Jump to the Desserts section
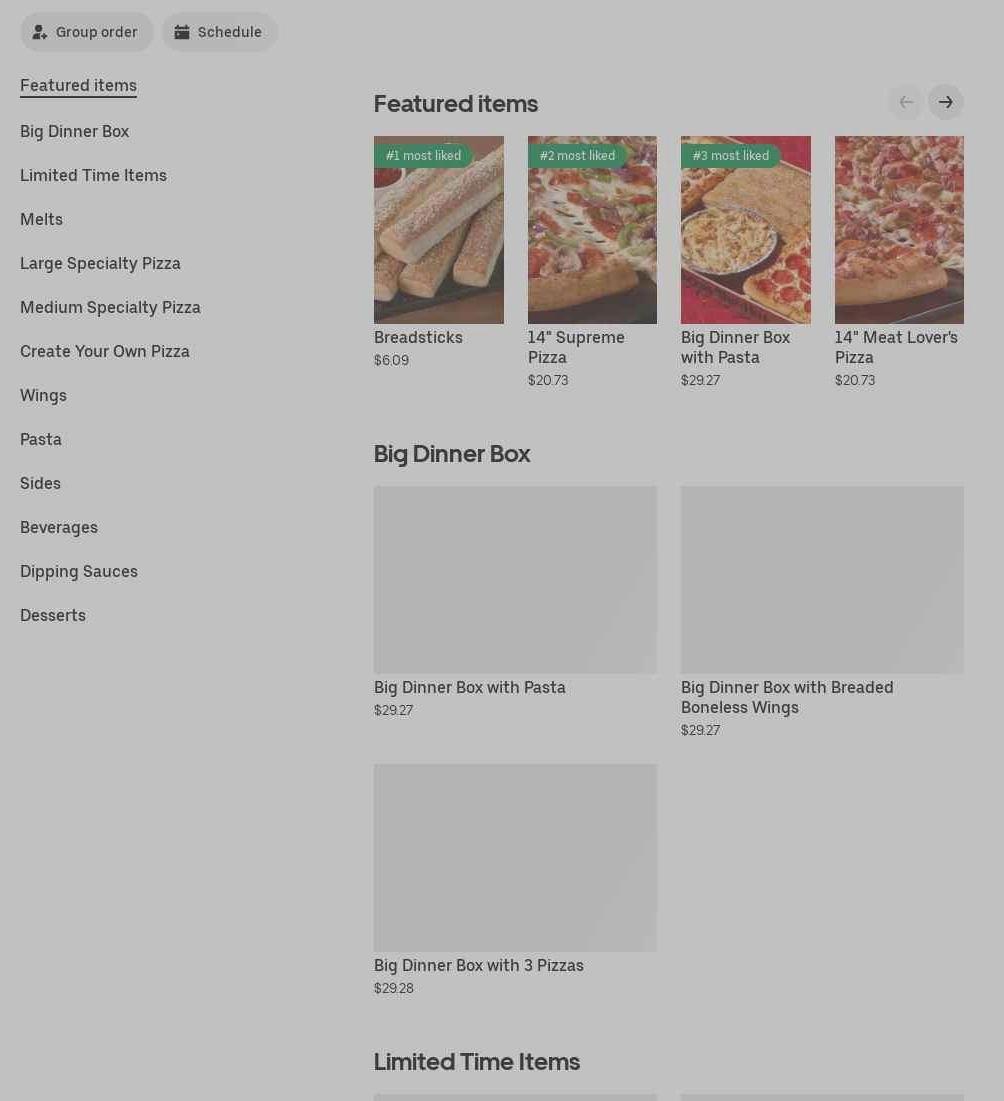Image resolution: width=1004 pixels, height=1101 pixels. pyautogui.click(x=53, y=615)
